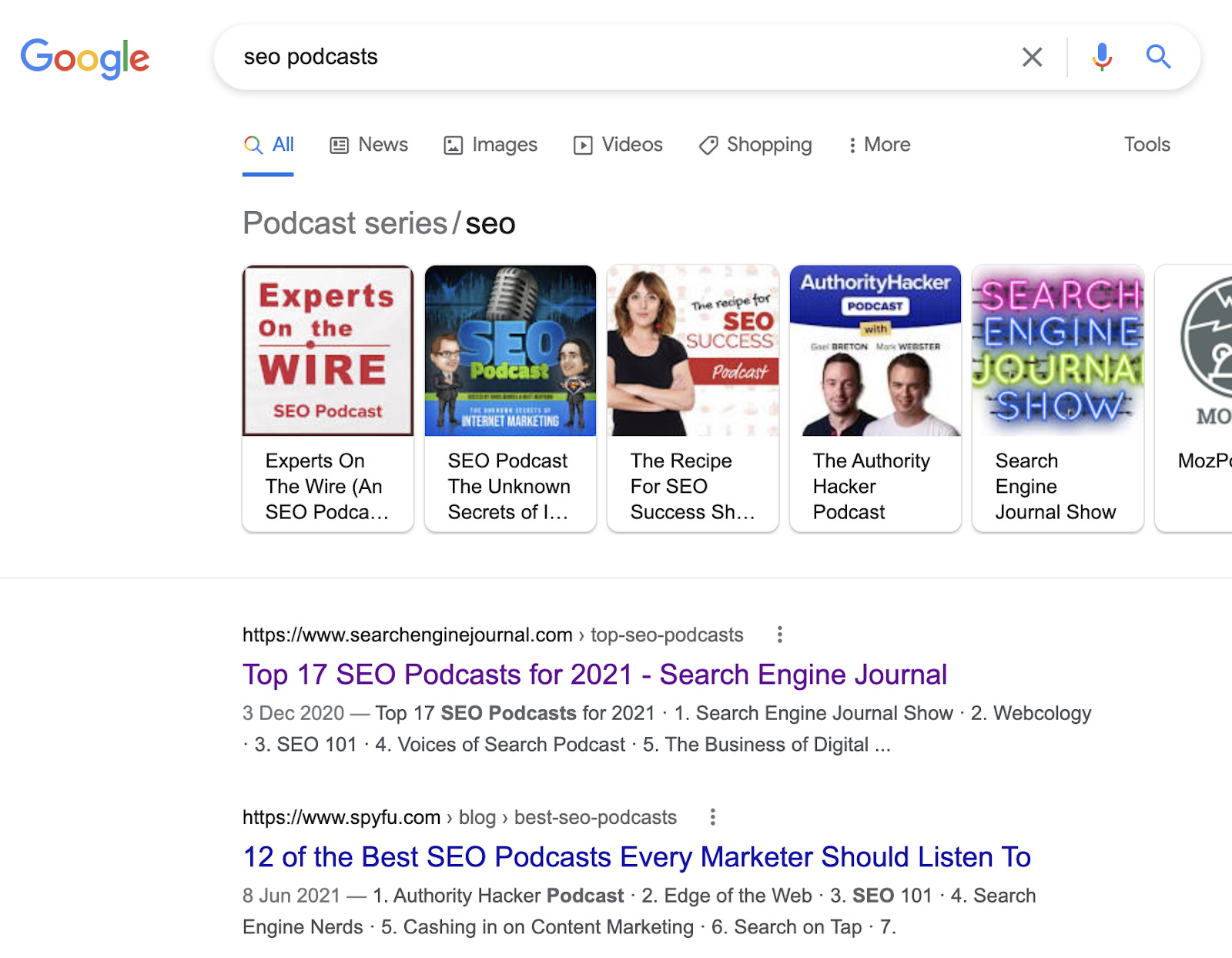1232x958 pixels.
Task: Open the Videos results tab
Action: 618,145
